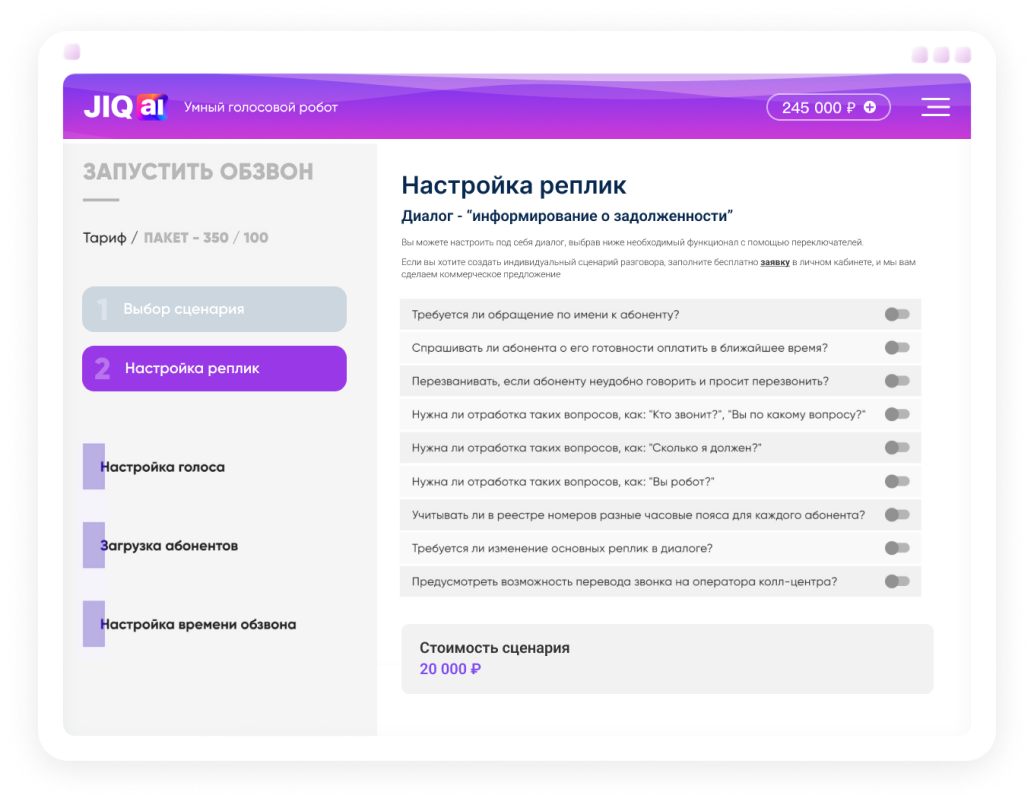Enable handling "Кто звонит?" questions
Image resolution: width=1034 pixels, height=804 pixels.
[897, 414]
